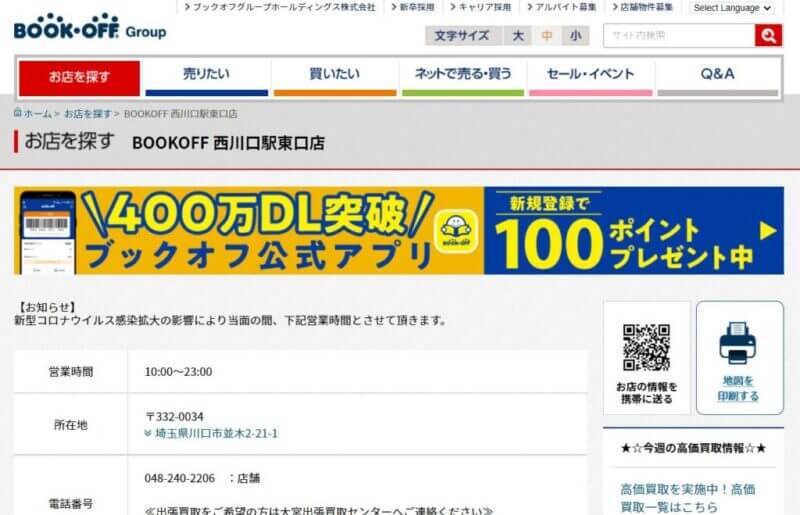Click ★☆今週の高価買取情報☆★ heading

coord(693,448)
